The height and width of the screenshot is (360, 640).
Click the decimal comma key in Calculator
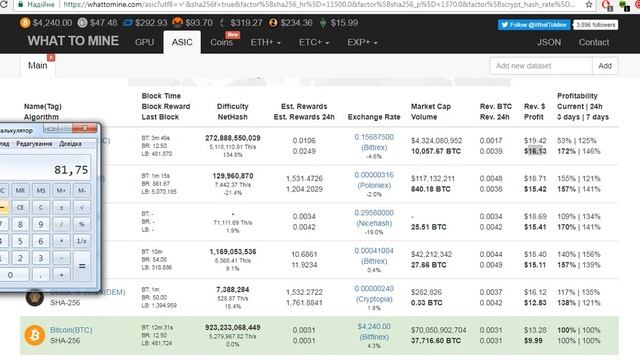click(x=41, y=275)
